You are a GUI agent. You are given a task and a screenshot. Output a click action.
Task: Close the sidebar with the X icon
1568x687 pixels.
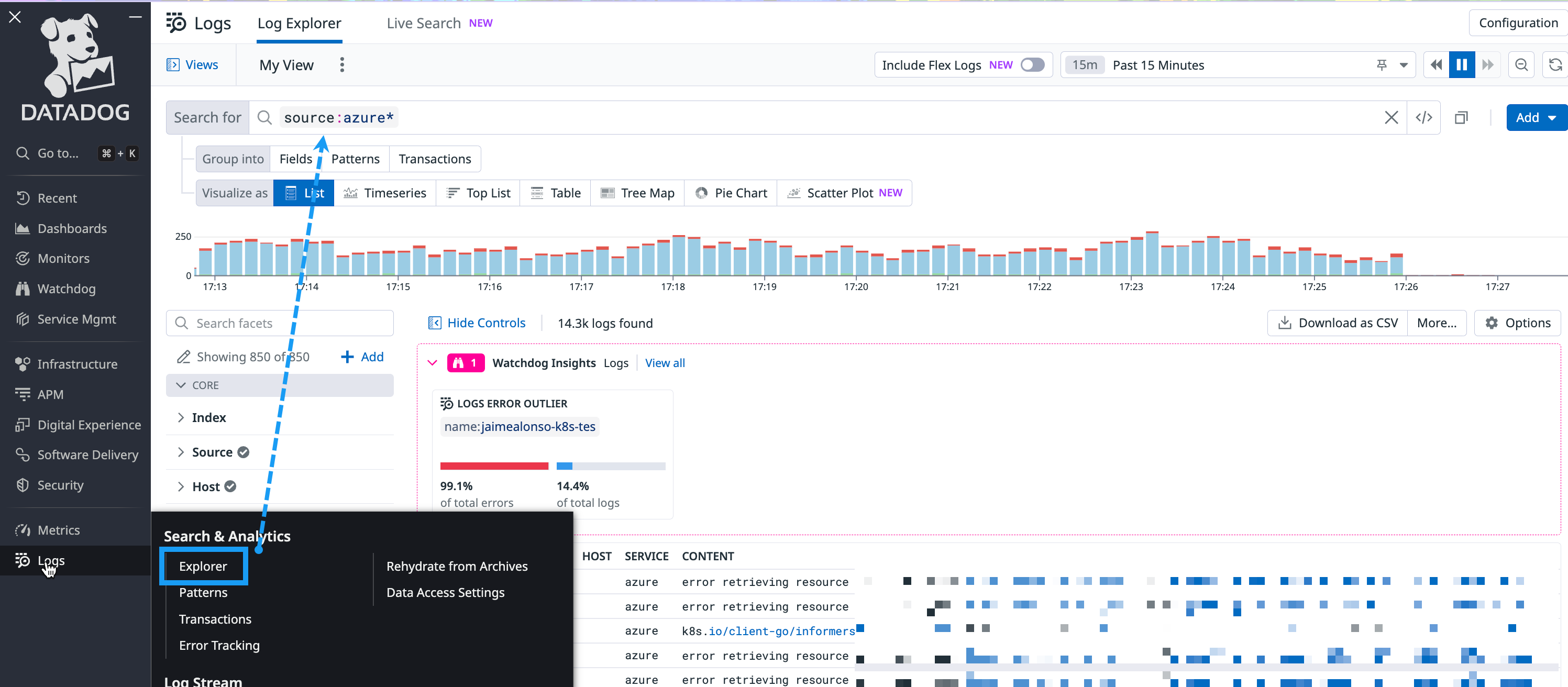pyautogui.click(x=15, y=17)
